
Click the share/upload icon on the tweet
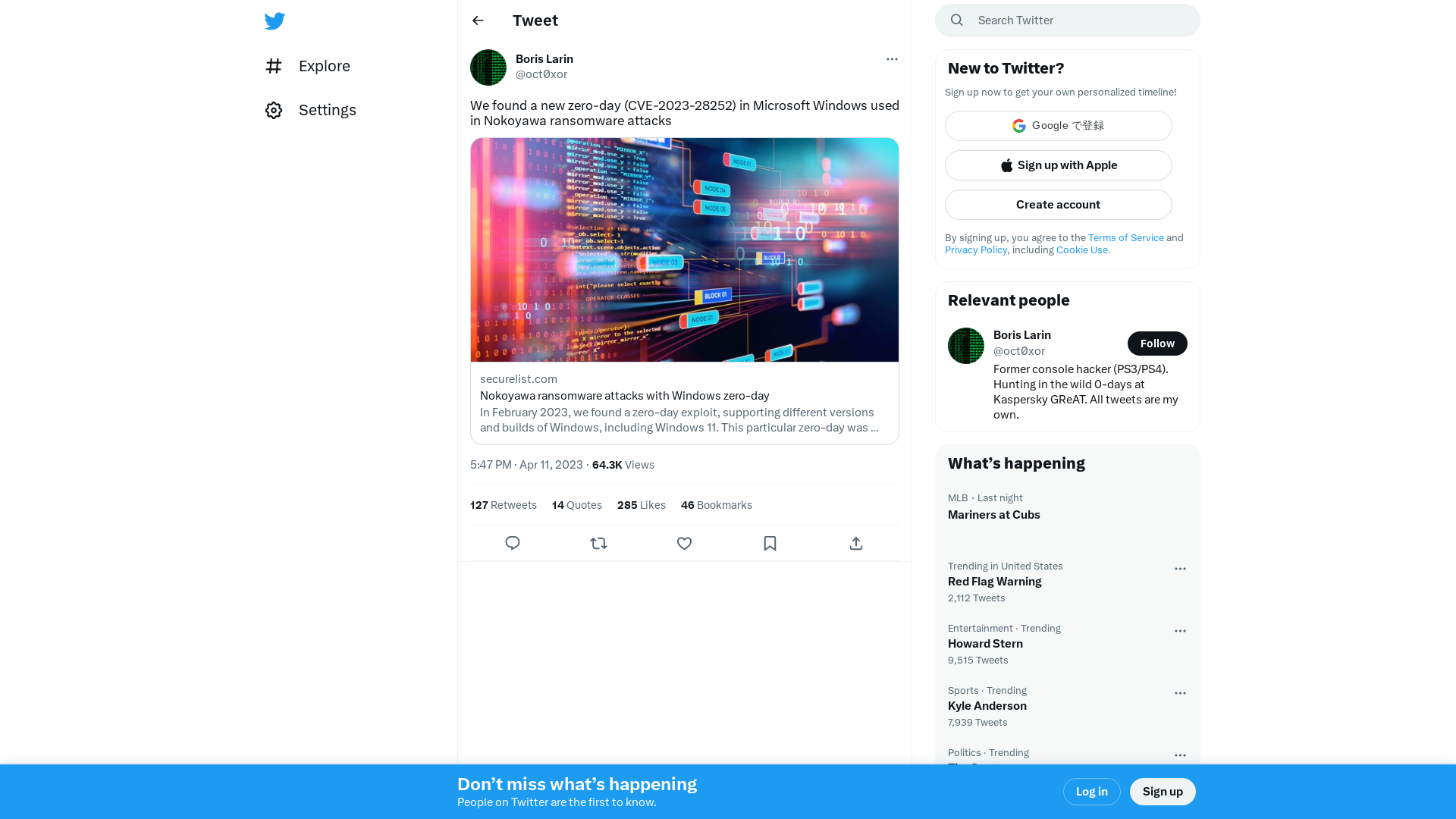[x=856, y=543]
